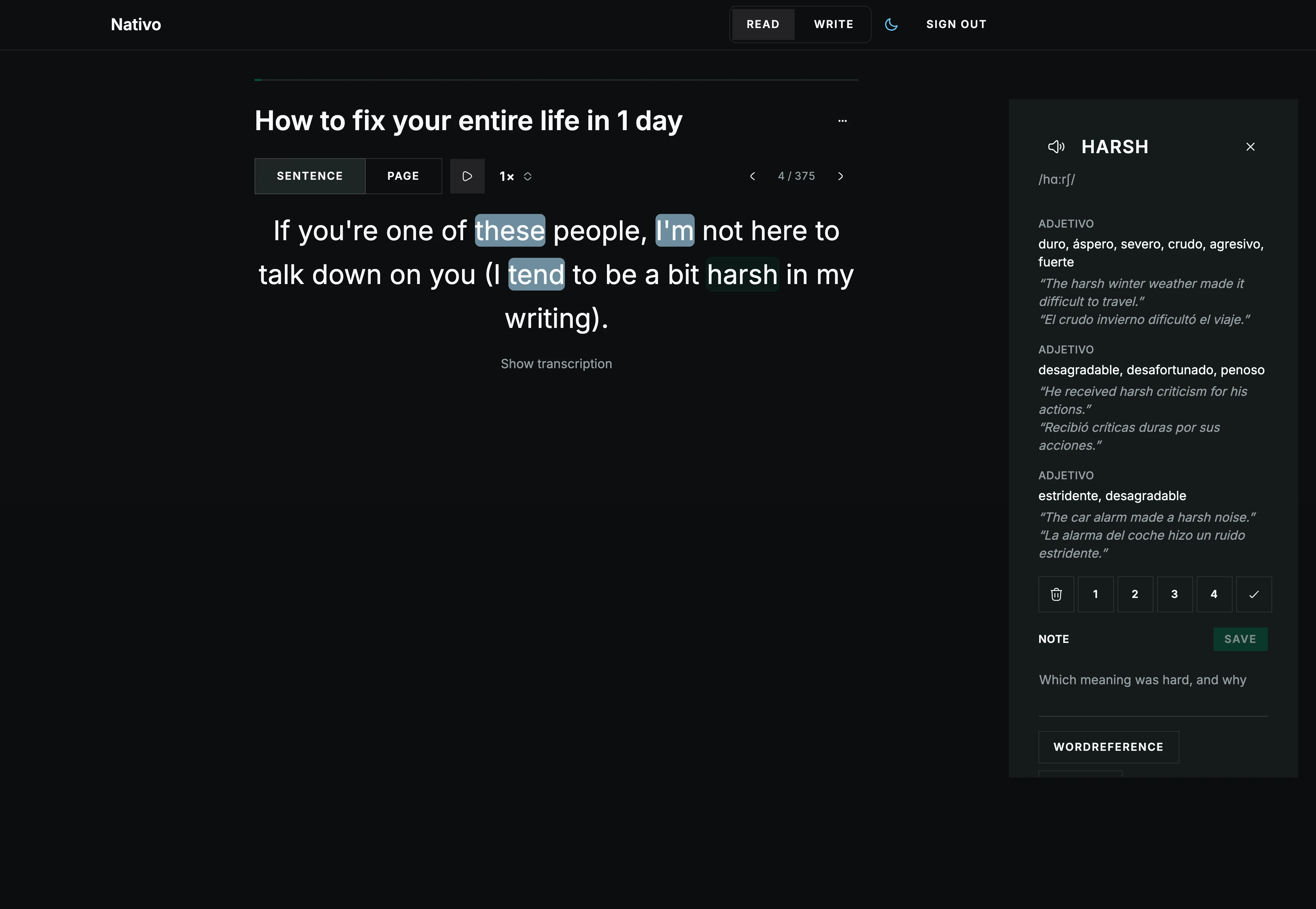Play the sentence audio
This screenshot has height=909, width=1316.
click(467, 176)
